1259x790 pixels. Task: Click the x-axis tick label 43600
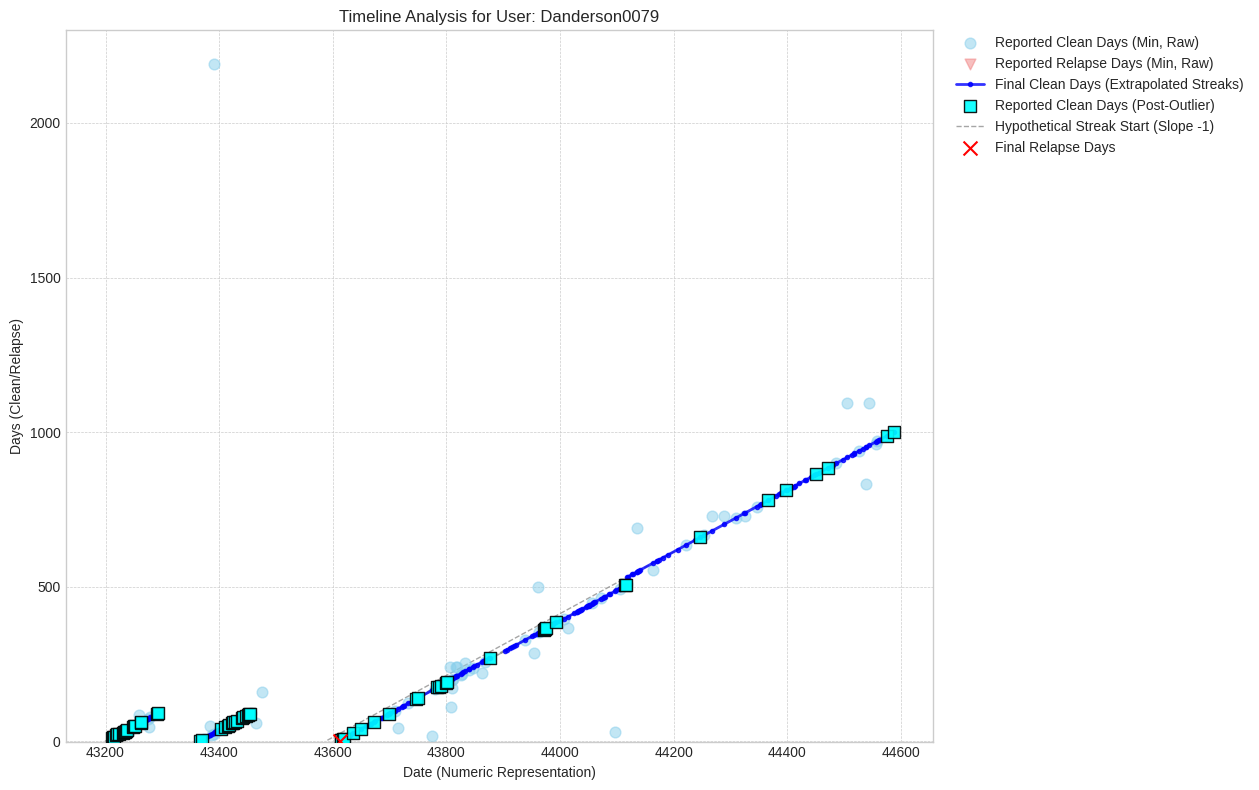333,752
